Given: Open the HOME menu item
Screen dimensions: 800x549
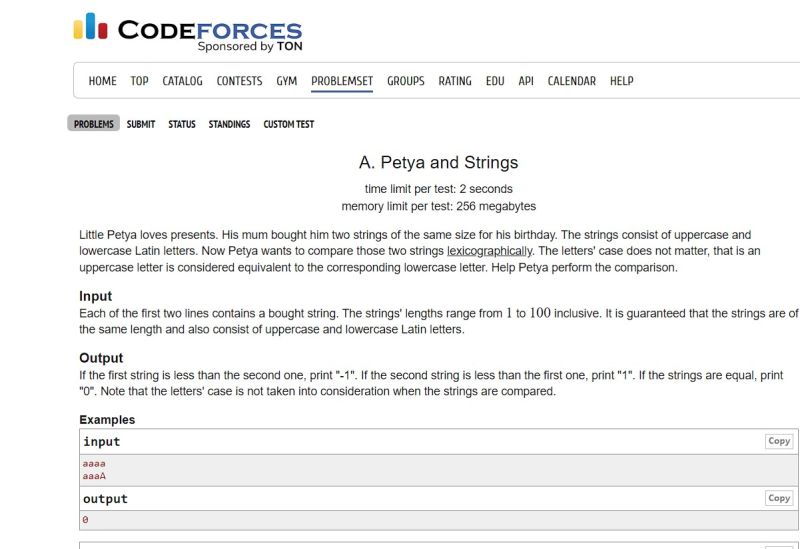Looking at the screenshot, I should (103, 81).
